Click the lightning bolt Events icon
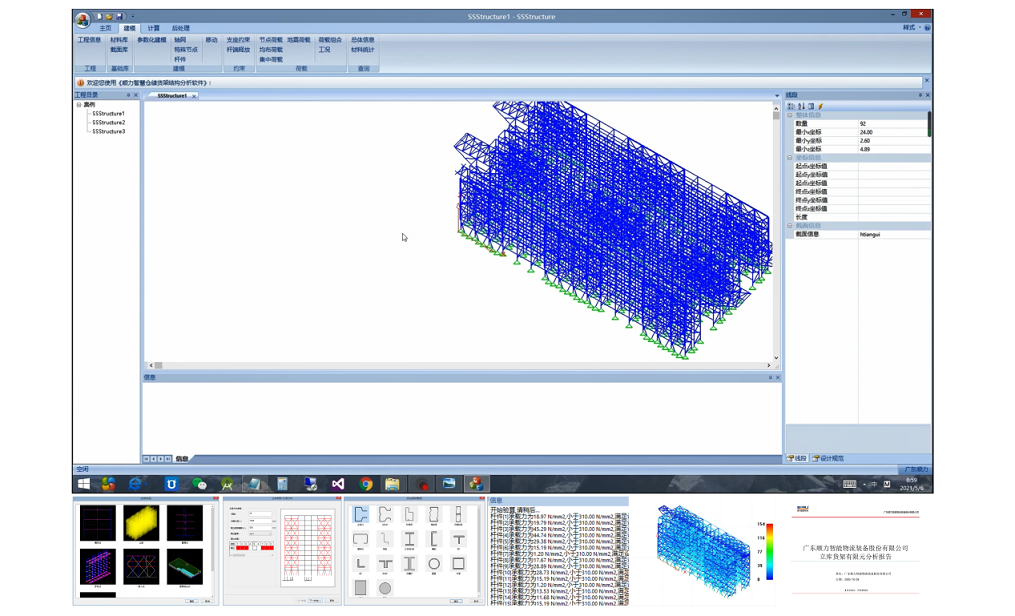Viewport: 1015px width, 616px height. (x=821, y=106)
